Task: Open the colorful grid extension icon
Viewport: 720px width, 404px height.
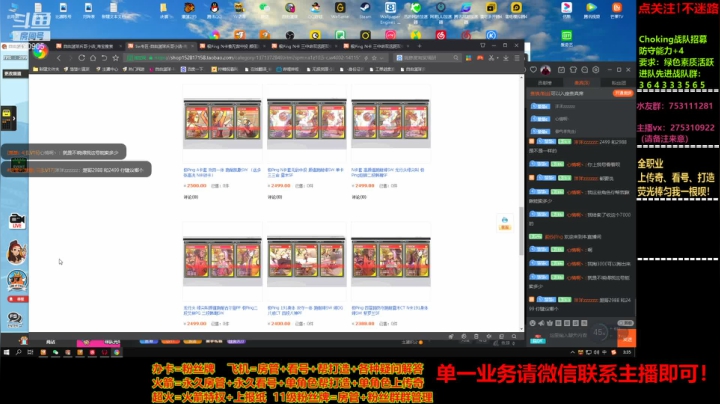Action: (468, 58)
